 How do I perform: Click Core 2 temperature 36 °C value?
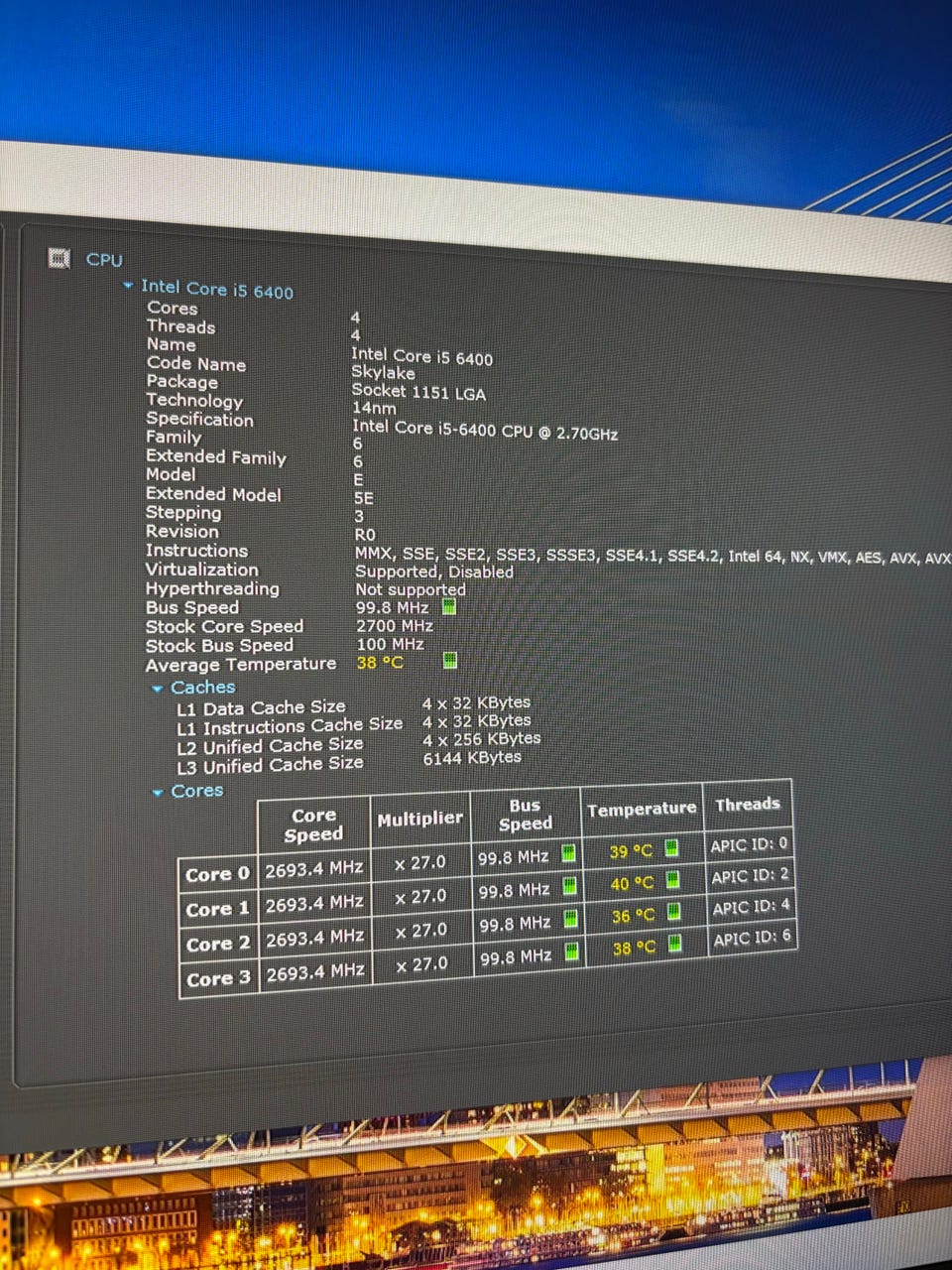pos(633,916)
